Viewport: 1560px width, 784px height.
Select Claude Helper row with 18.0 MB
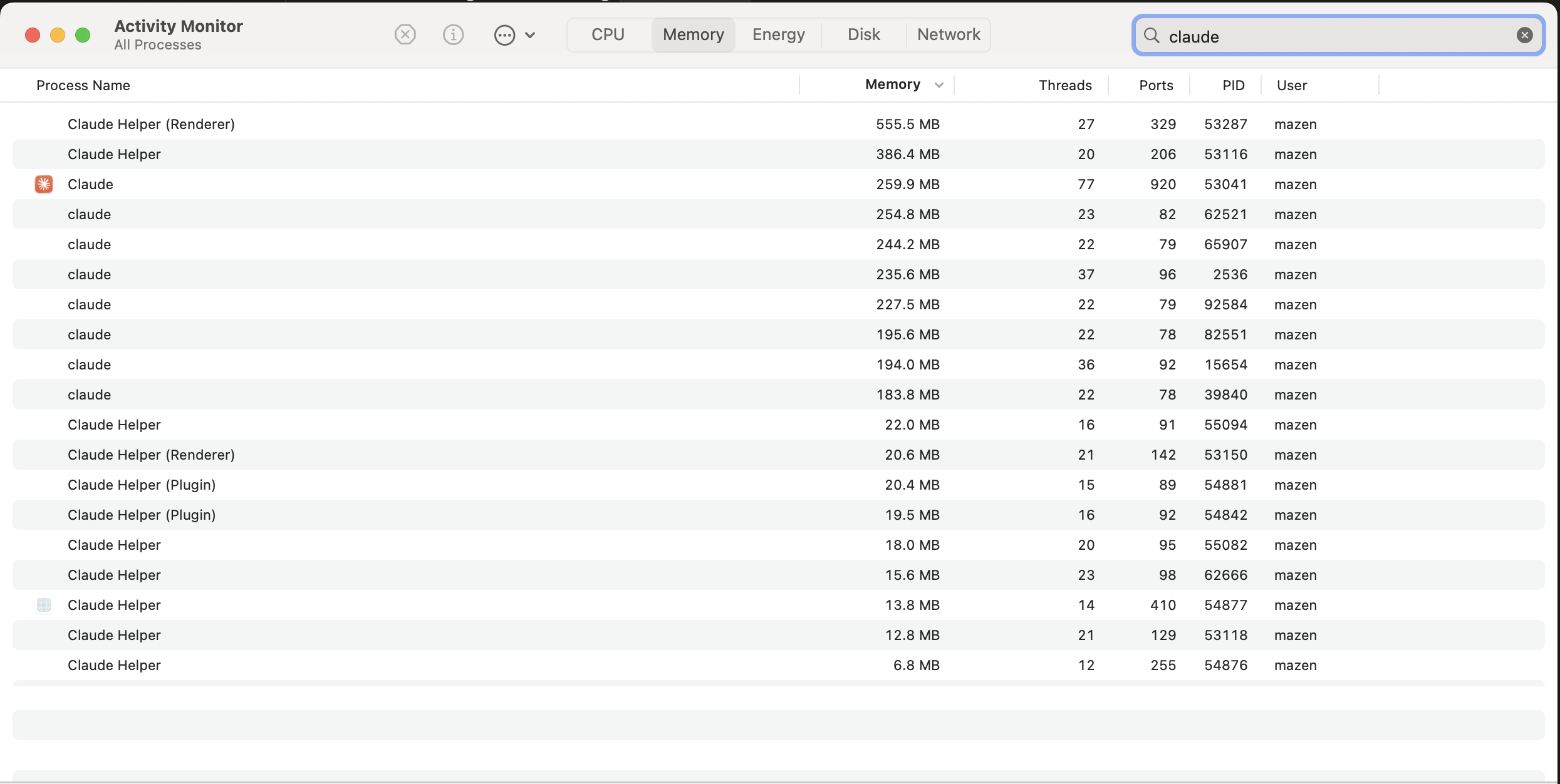[x=779, y=545]
